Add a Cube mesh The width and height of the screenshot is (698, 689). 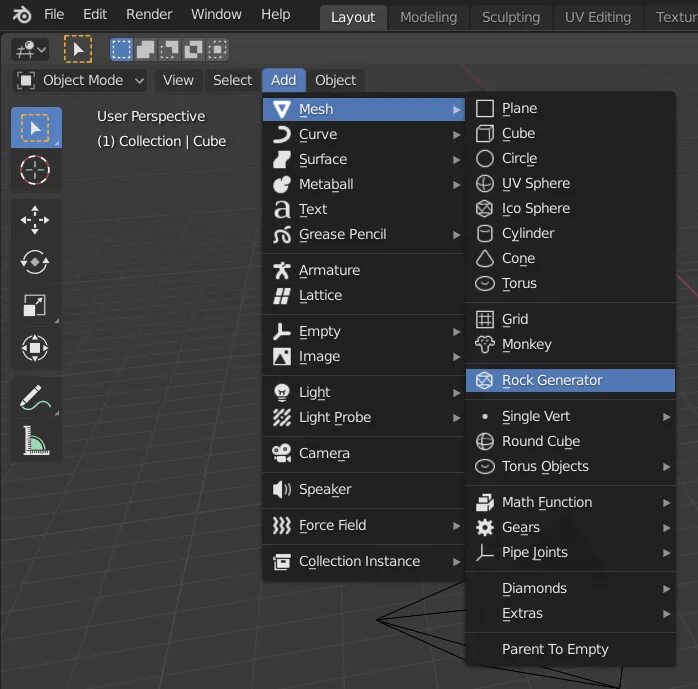(570, 134)
